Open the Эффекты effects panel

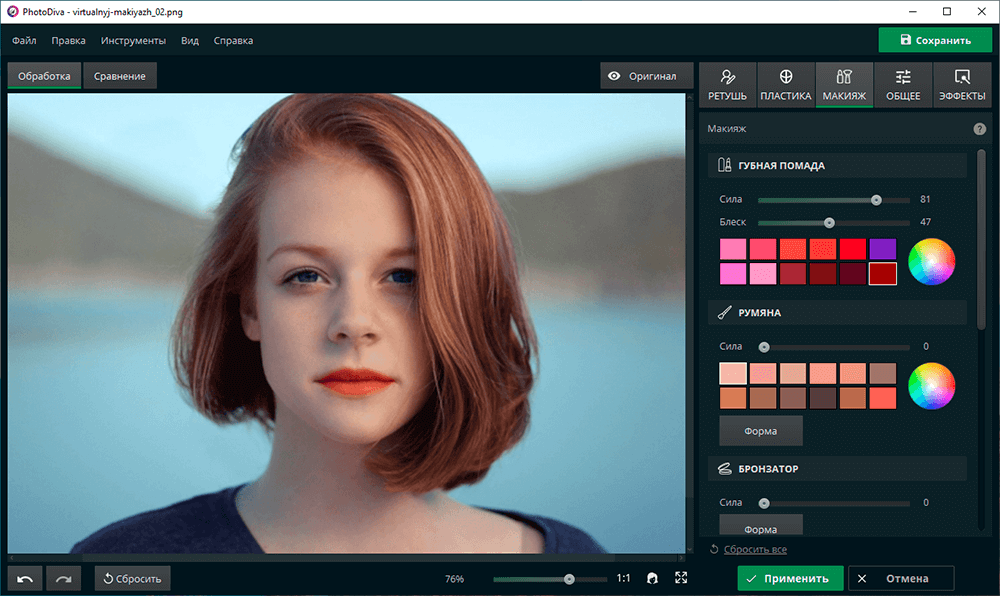[962, 85]
